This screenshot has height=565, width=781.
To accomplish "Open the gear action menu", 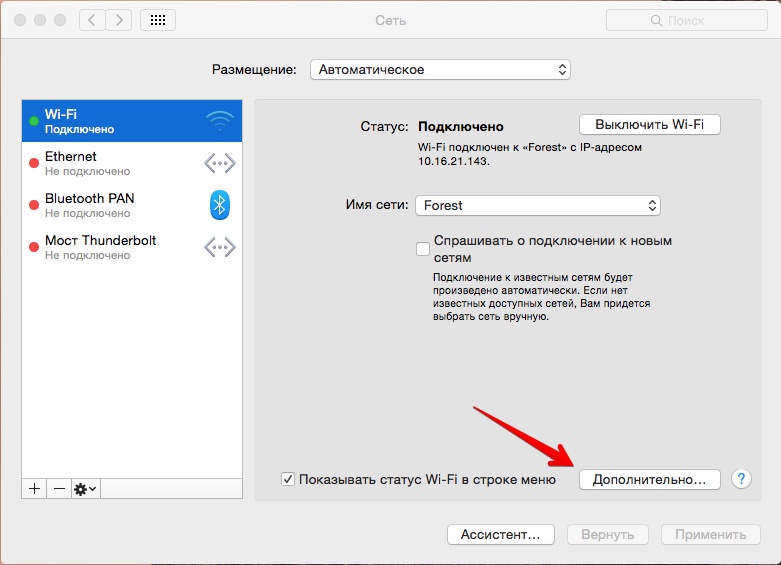I will pyautogui.click(x=85, y=489).
